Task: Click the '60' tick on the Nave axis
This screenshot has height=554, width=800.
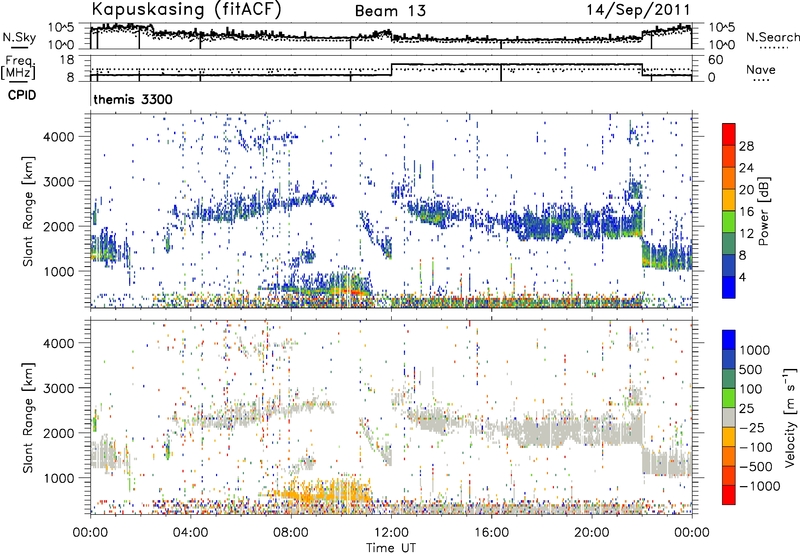Action: (x=716, y=60)
